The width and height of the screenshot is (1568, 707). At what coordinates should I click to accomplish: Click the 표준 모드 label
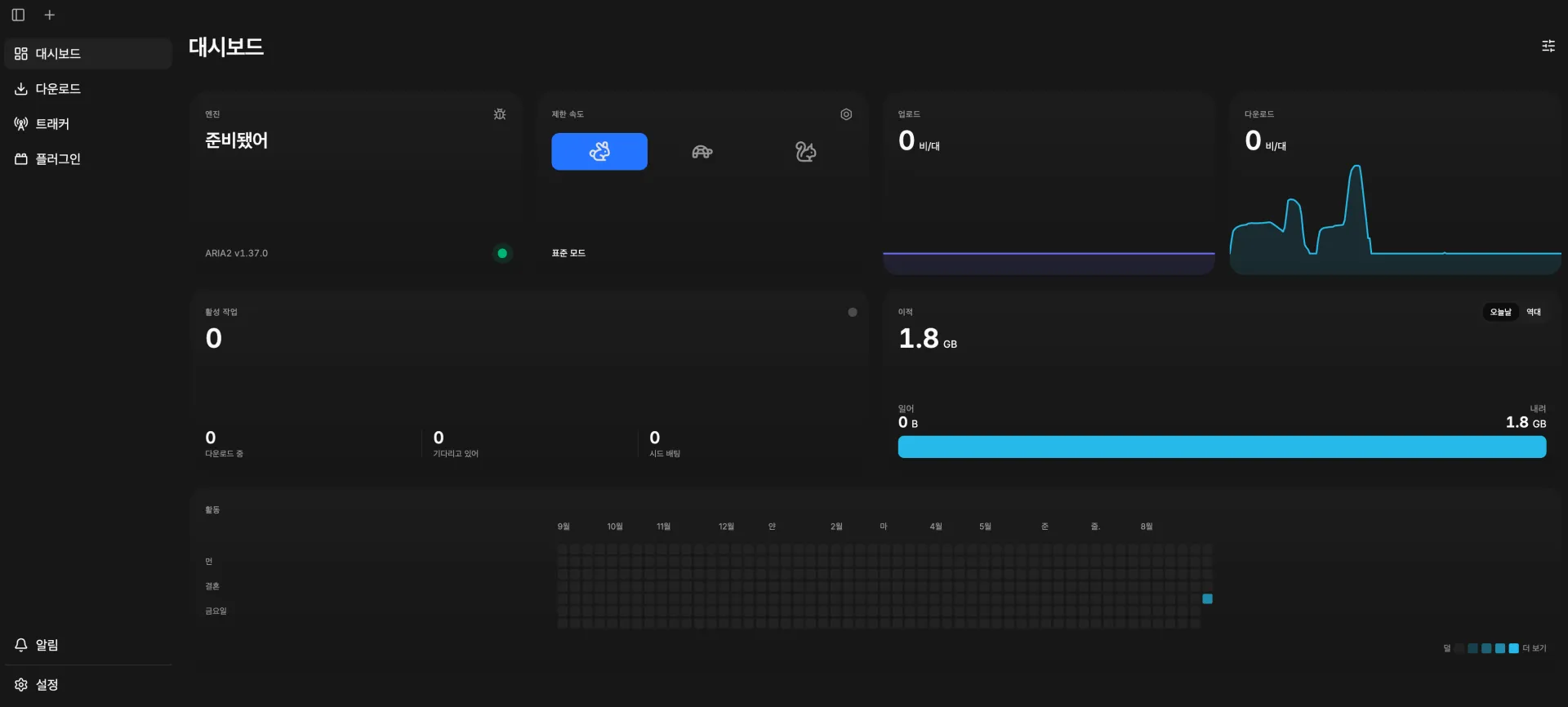click(568, 253)
